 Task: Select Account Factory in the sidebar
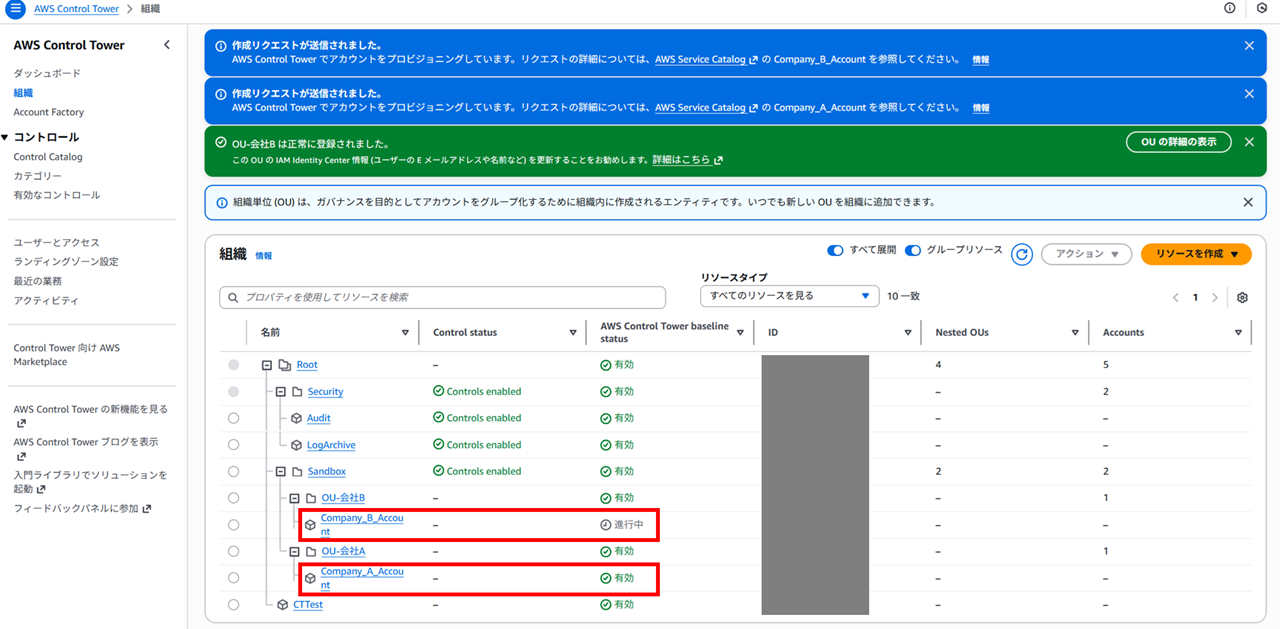coord(47,112)
